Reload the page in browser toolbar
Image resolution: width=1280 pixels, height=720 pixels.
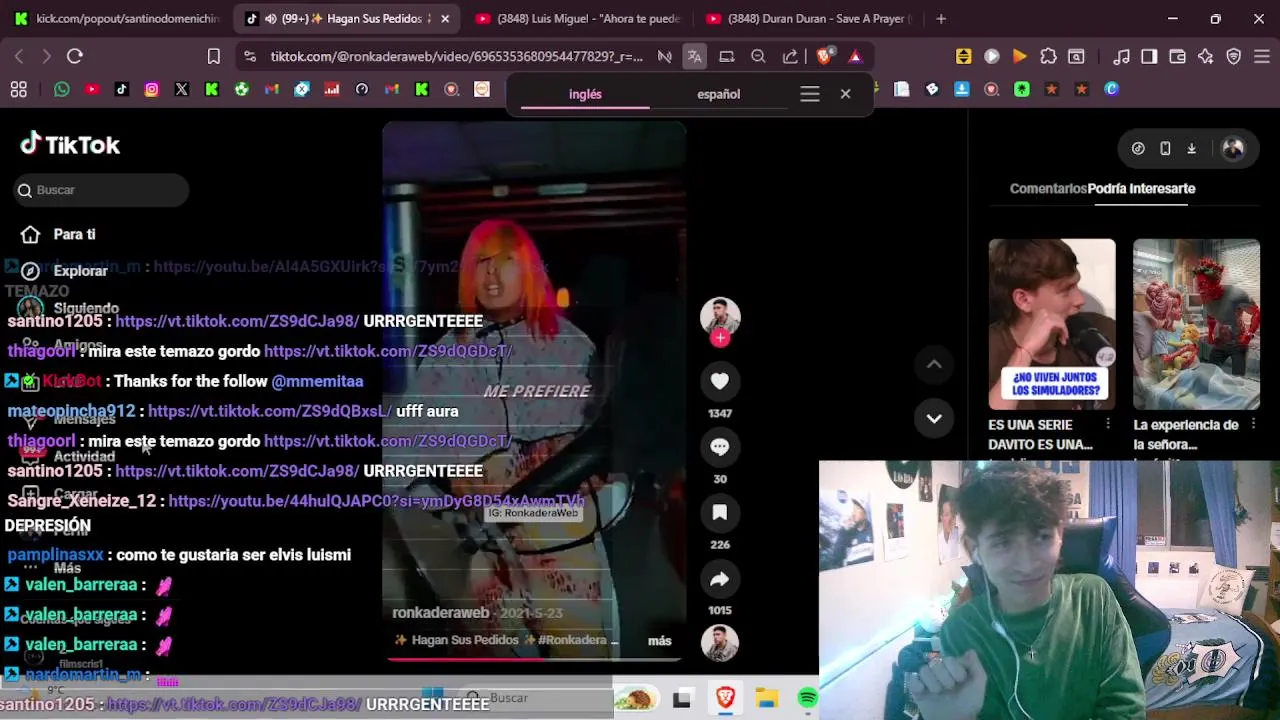coord(75,56)
